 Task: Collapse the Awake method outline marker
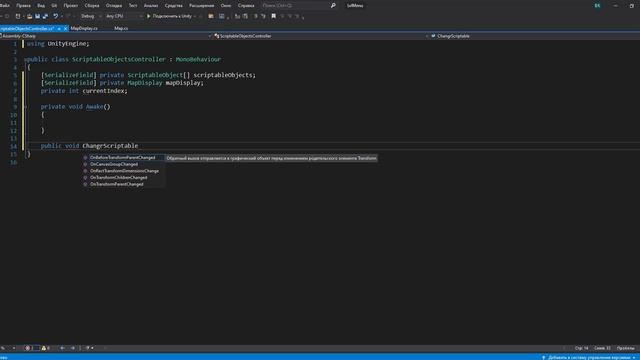coord(26,107)
